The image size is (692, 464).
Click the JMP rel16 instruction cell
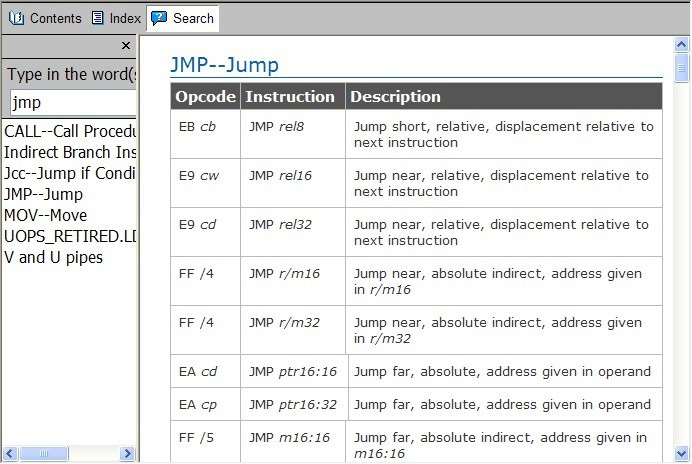293,183
